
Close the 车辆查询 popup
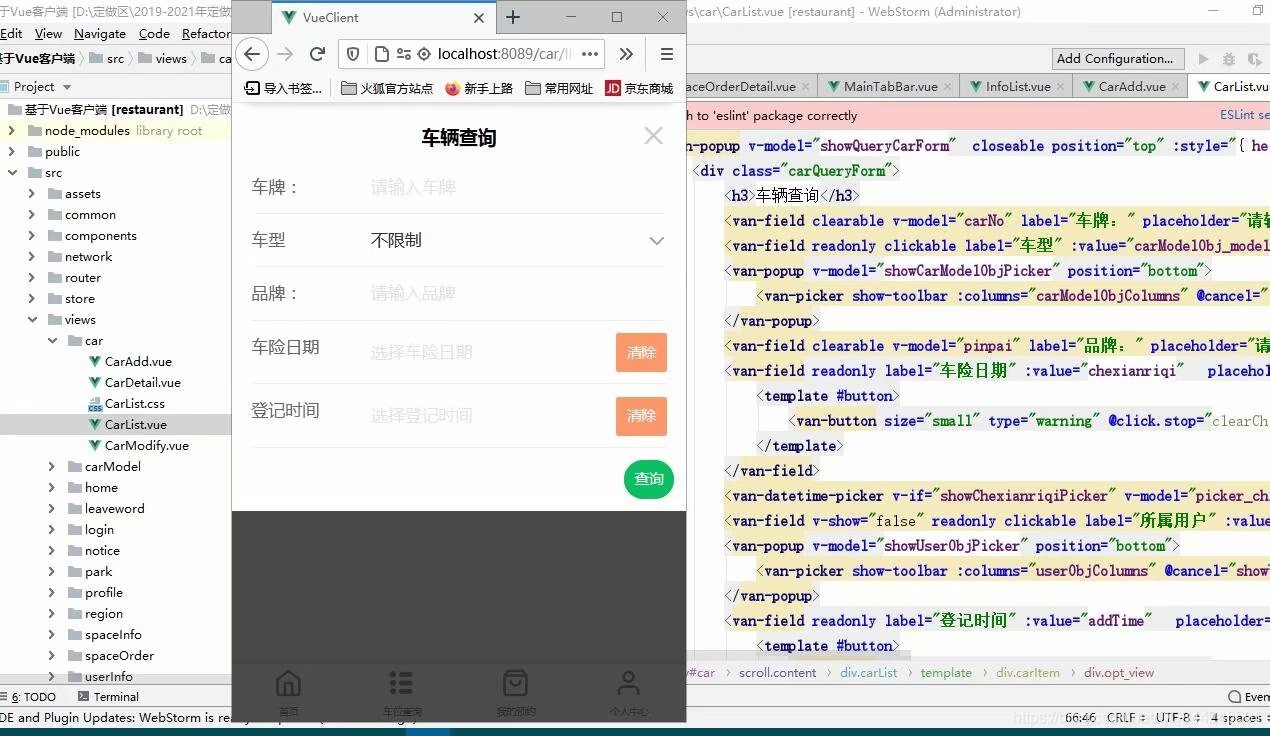click(653, 136)
